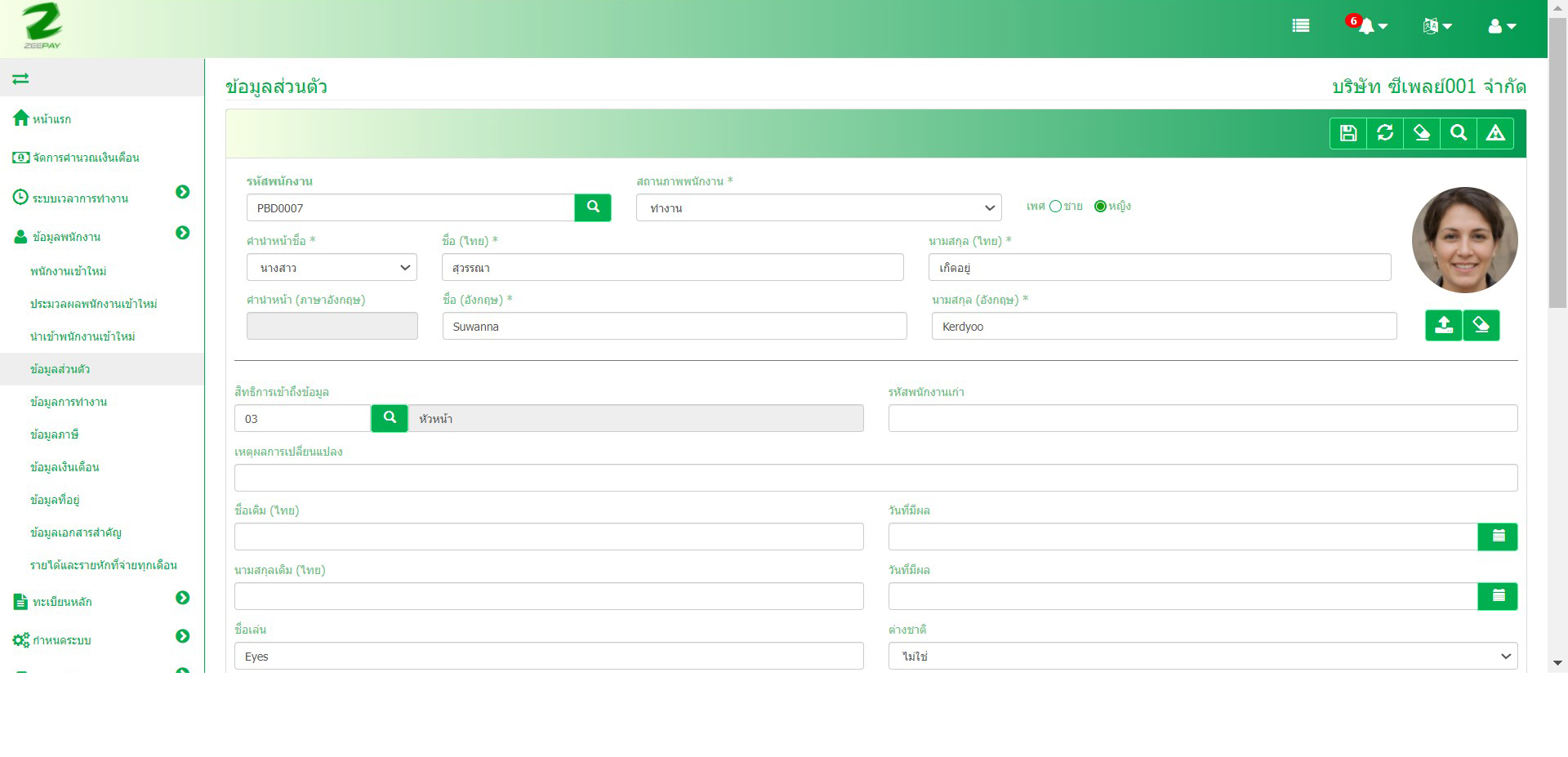Open notifications bell with 6 badge
Screen dimensions: 1568x757
tap(1367, 25)
